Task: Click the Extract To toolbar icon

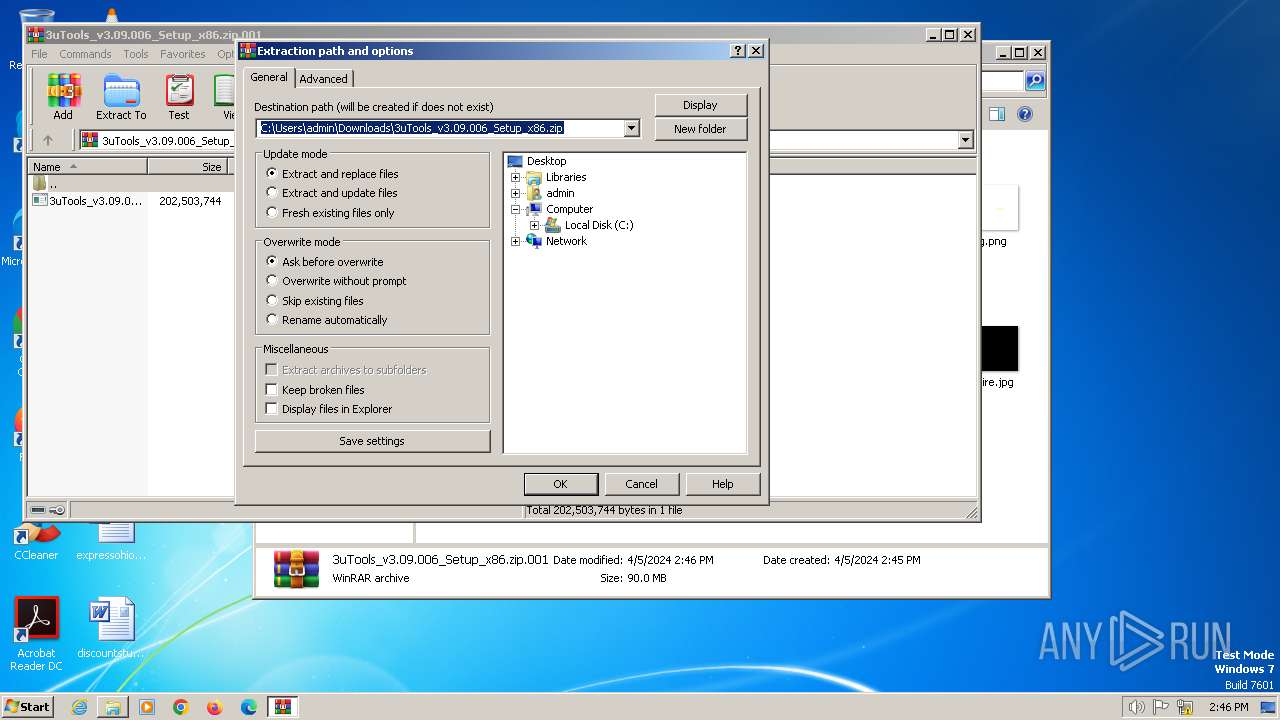Action: pos(121,97)
